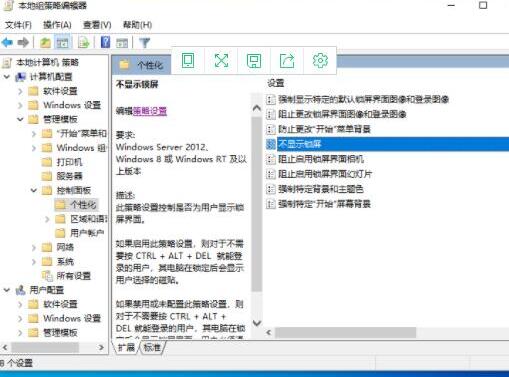Screen dimensions: 509x377
Task: Switch to the 标准 tab
Action: click(x=152, y=348)
